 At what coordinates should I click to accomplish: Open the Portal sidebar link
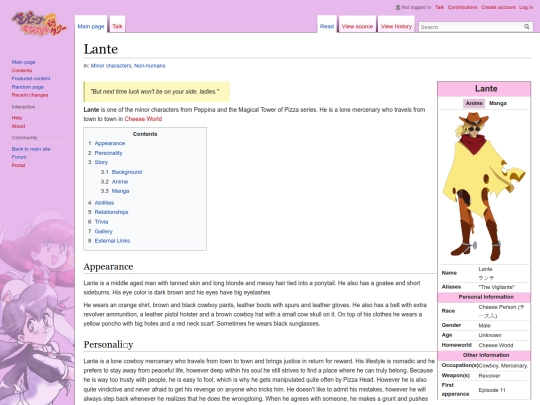[18, 165]
